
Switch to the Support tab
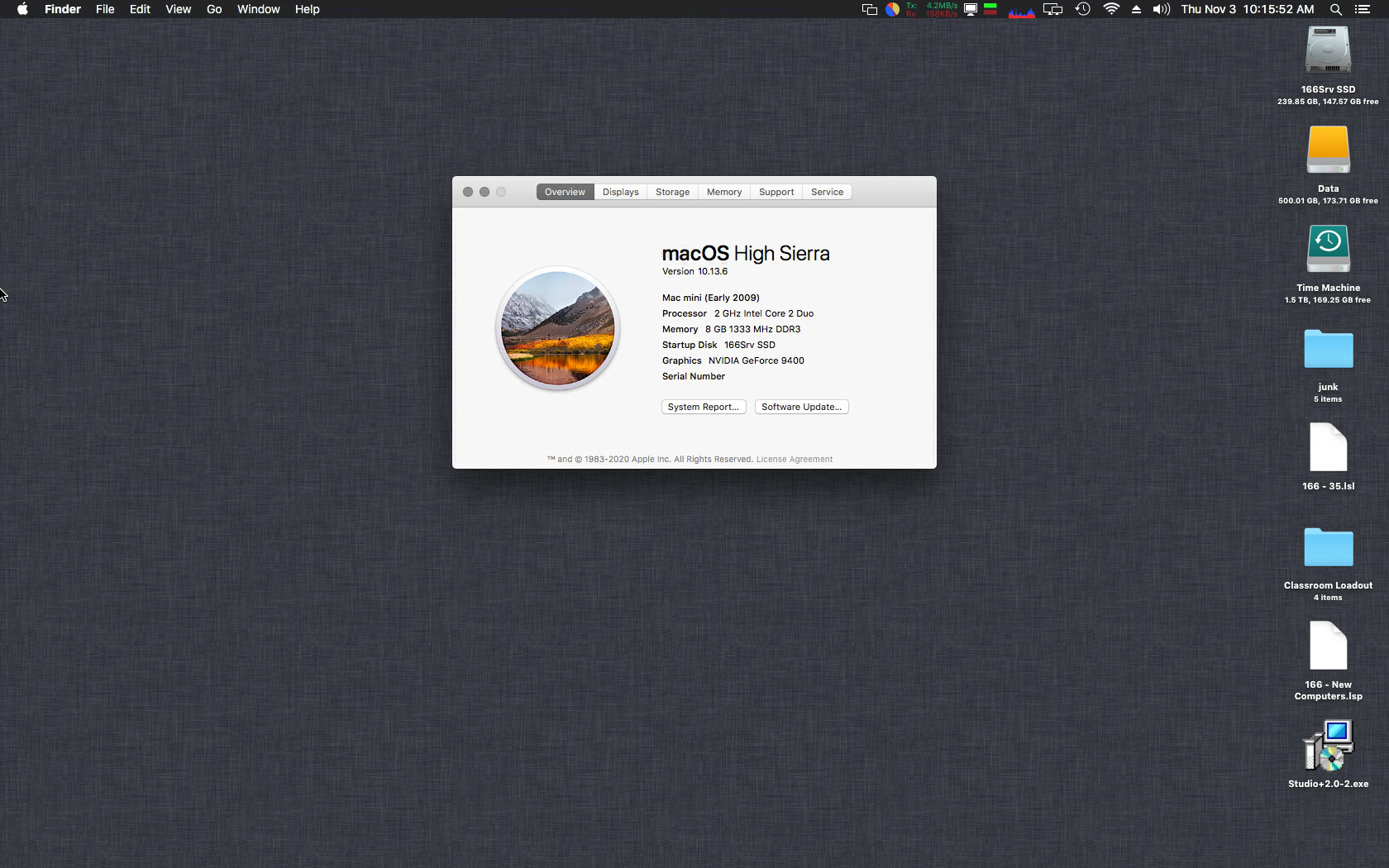(776, 192)
